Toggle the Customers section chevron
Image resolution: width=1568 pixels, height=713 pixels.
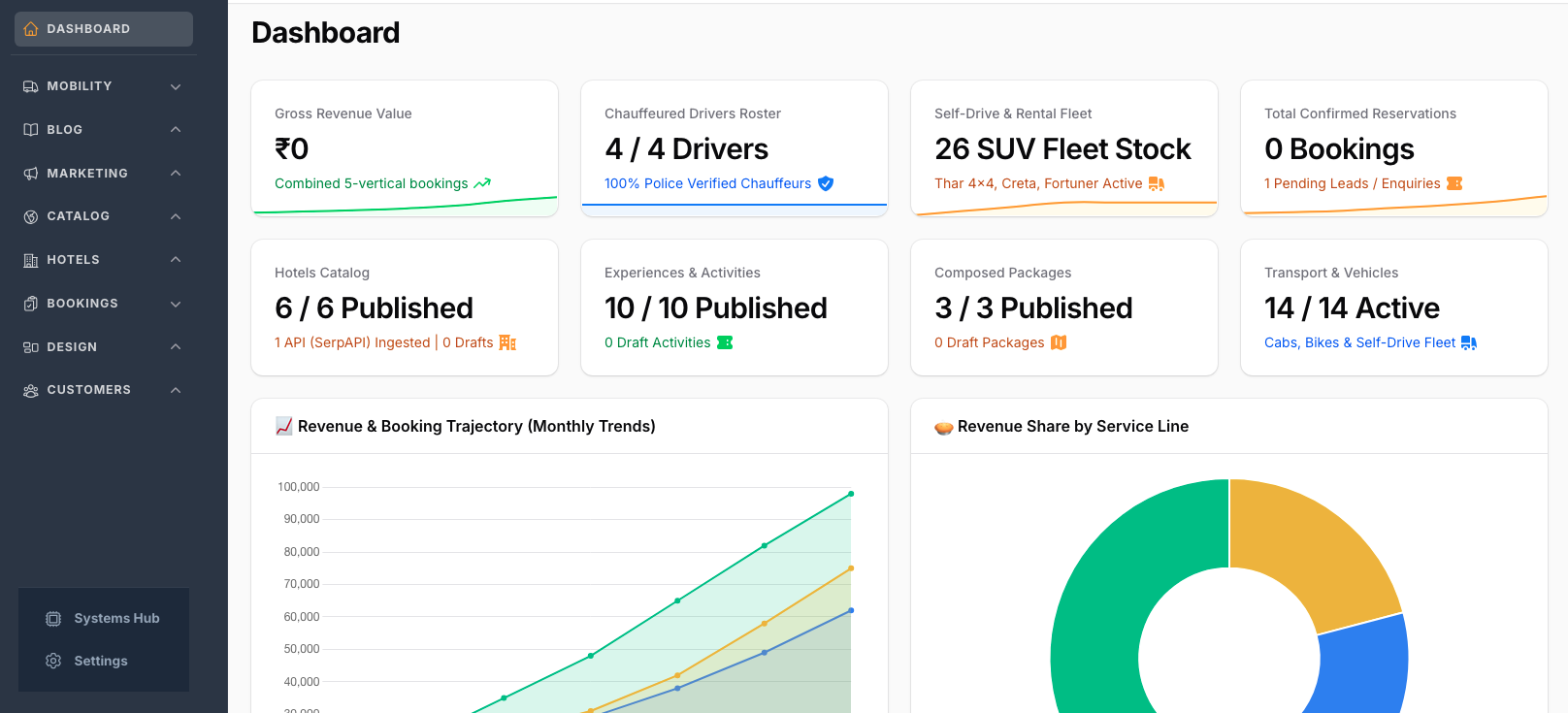pyautogui.click(x=176, y=390)
